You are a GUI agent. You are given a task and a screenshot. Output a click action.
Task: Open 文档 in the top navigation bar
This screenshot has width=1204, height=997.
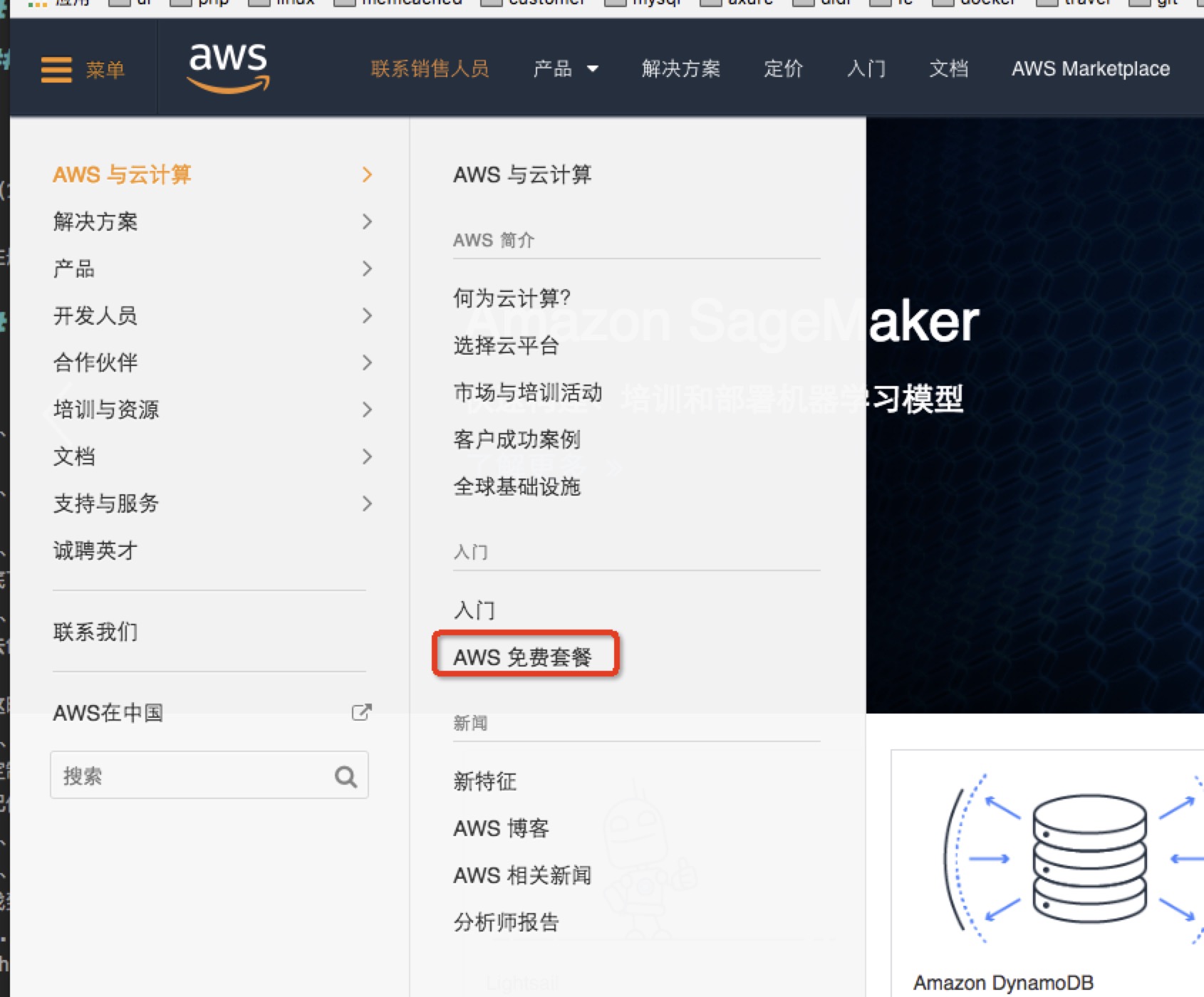948,69
